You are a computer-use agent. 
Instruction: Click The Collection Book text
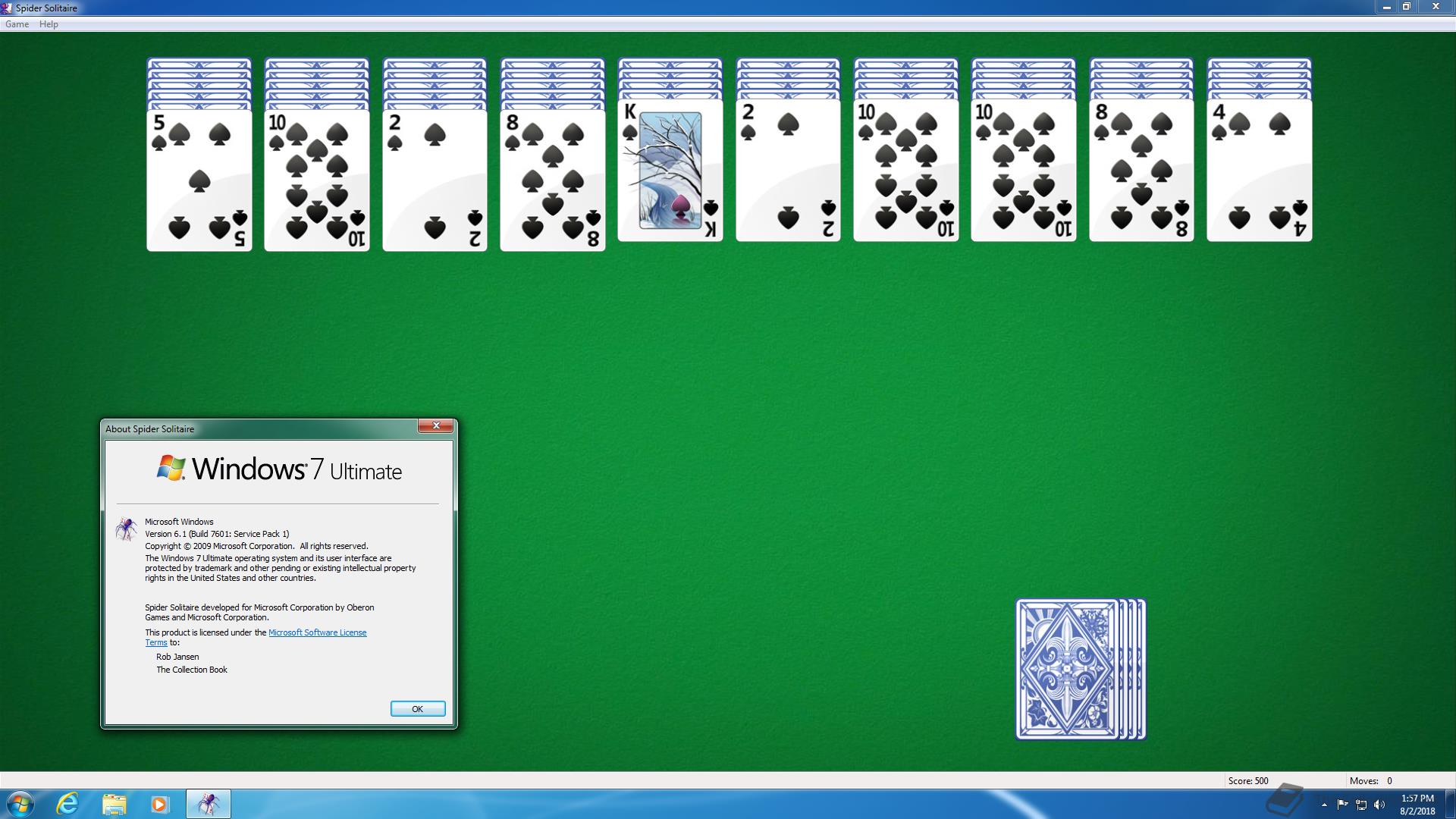click(x=192, y=670)
